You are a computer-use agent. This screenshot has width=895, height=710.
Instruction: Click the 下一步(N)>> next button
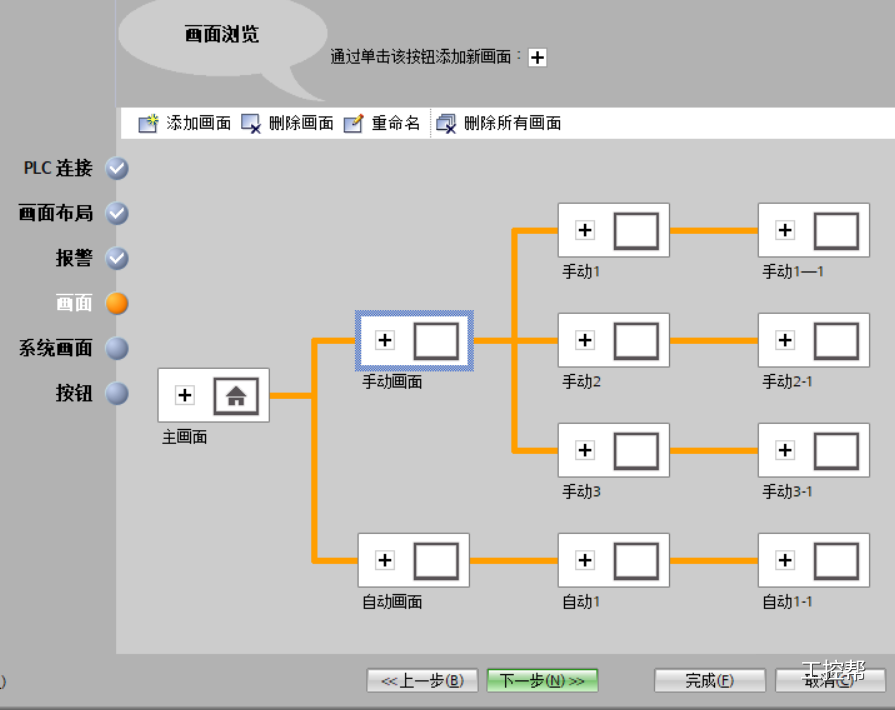click(542, 680)
